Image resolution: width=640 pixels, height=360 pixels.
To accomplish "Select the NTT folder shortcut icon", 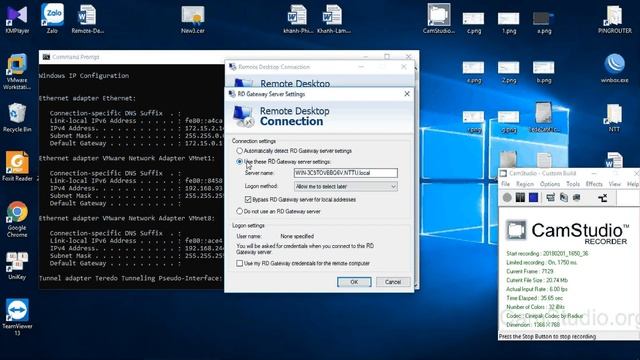I will coord(614,118).
